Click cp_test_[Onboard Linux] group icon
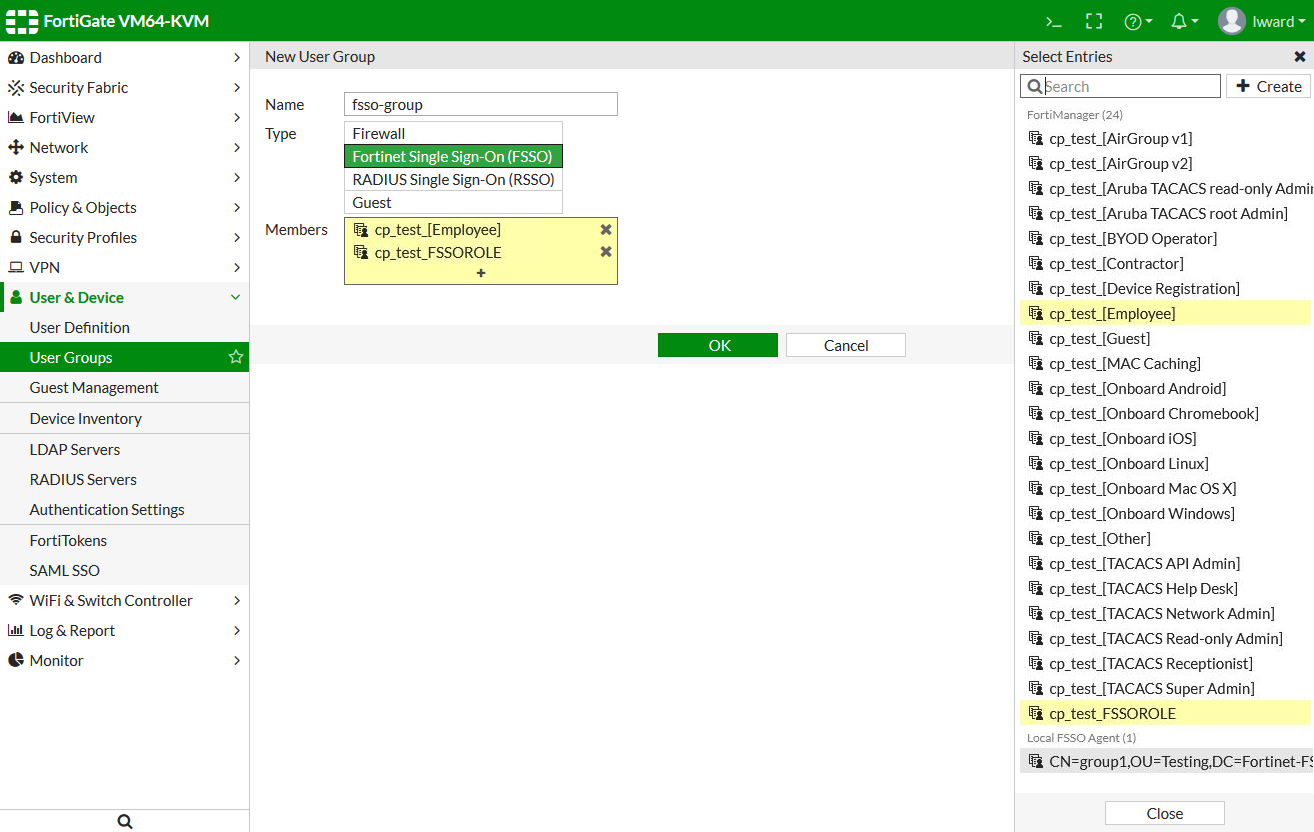Viewport: 1314px width, 832px height. pos(1036,464)
